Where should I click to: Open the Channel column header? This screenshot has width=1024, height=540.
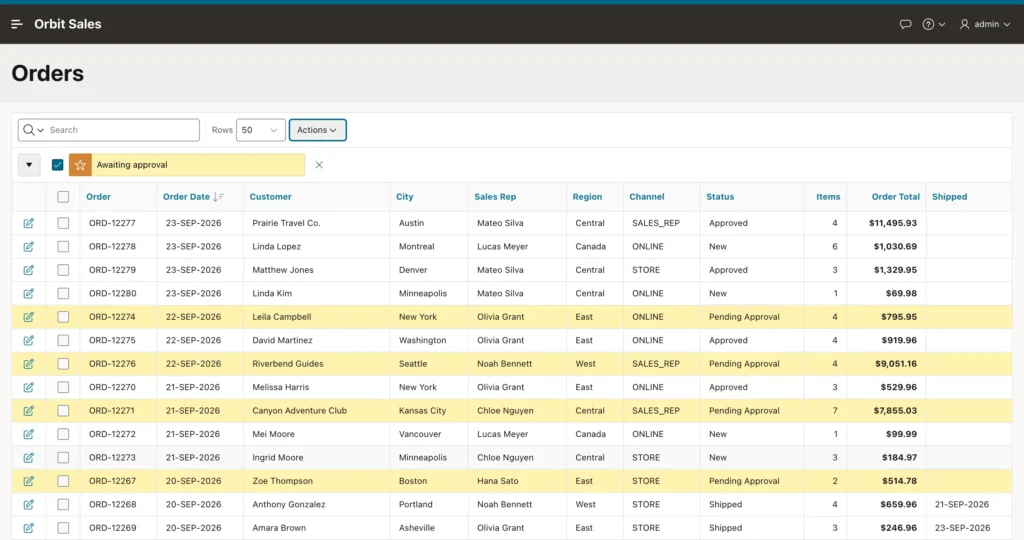647,197
